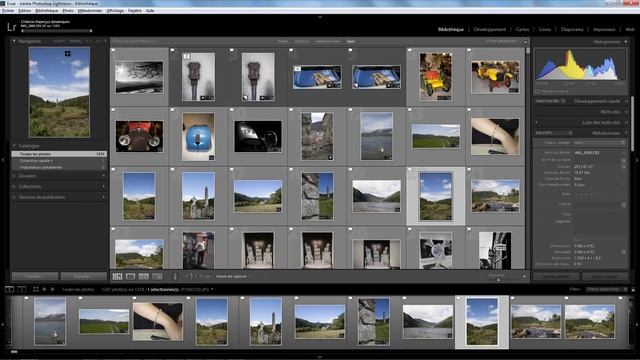Toggle flag on blue helmet thumbnail

[x=173, y=110]
